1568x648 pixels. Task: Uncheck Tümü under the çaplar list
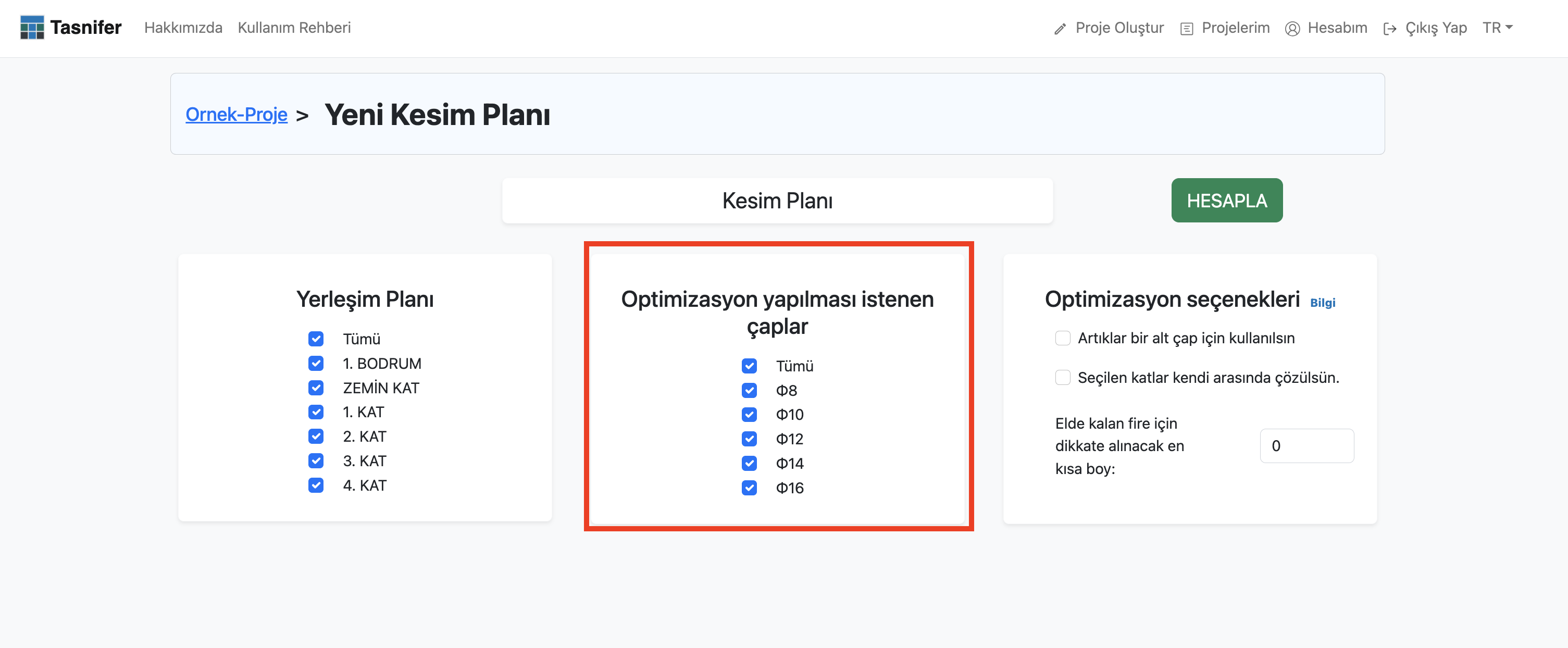coord(749,366)
